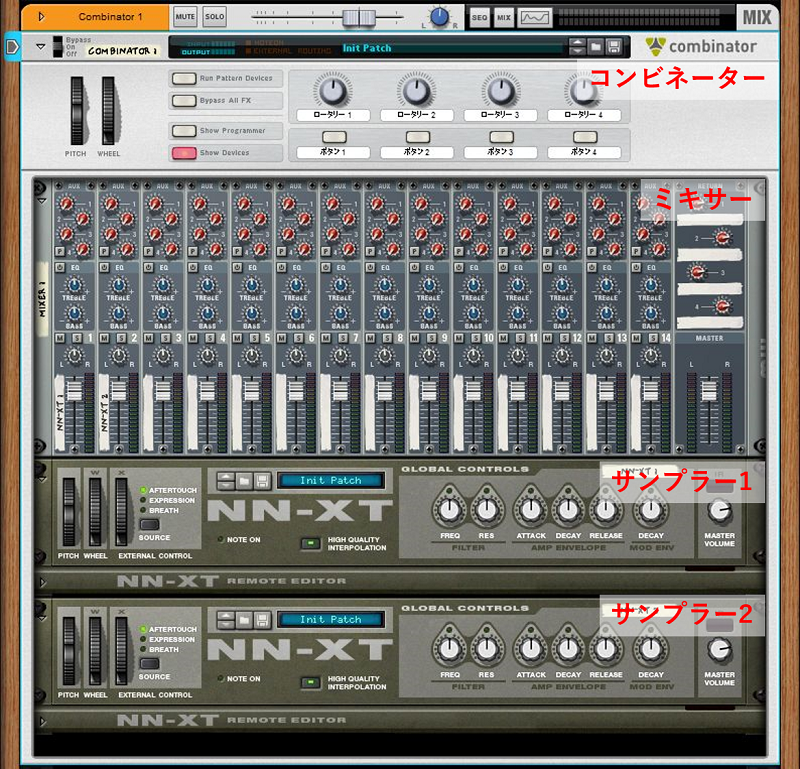The image size is (800, 769).
Task: Click the Combinator browse patch folder icon
Action: point(595,47)
